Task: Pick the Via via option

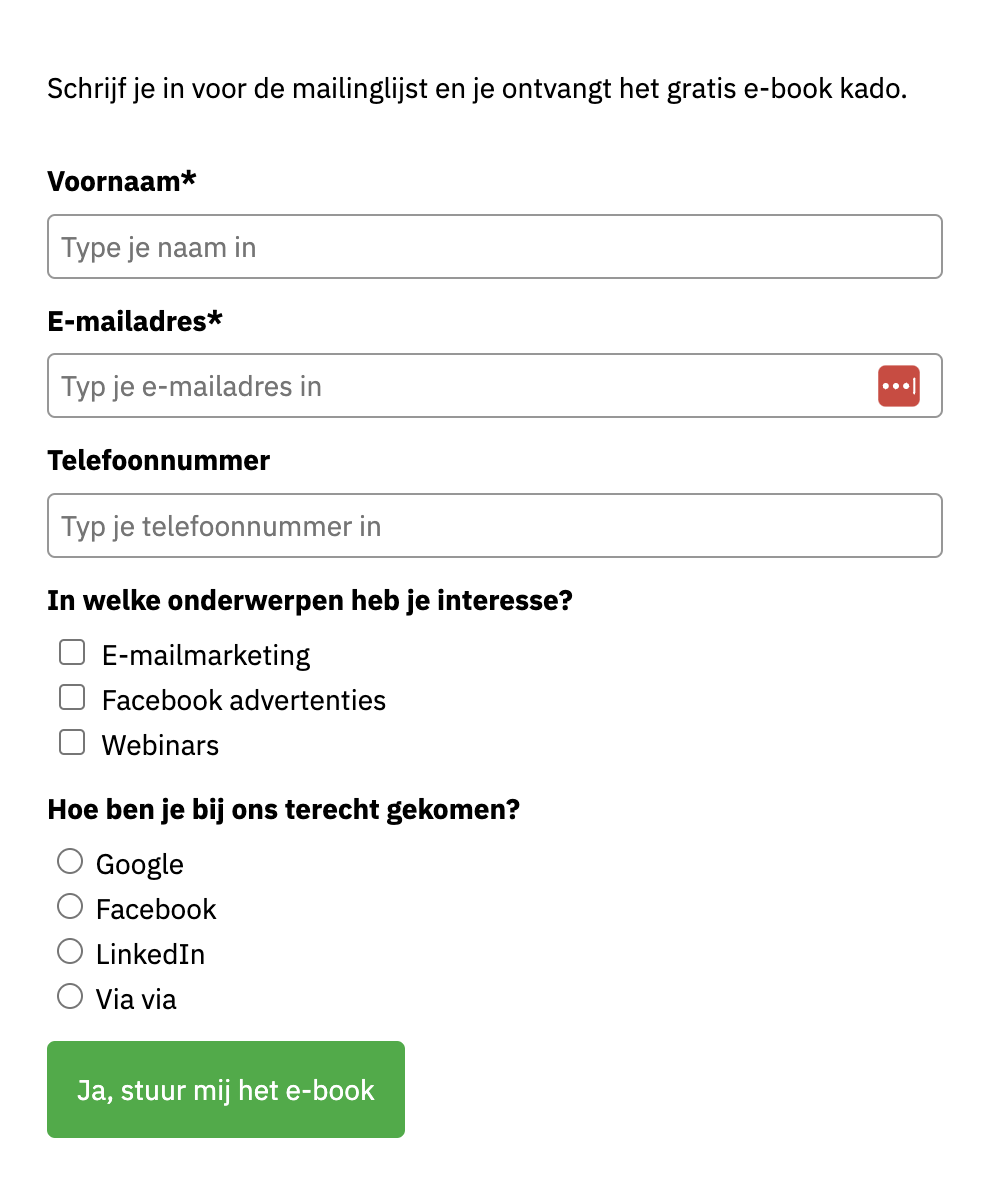Action: (69, 995)
